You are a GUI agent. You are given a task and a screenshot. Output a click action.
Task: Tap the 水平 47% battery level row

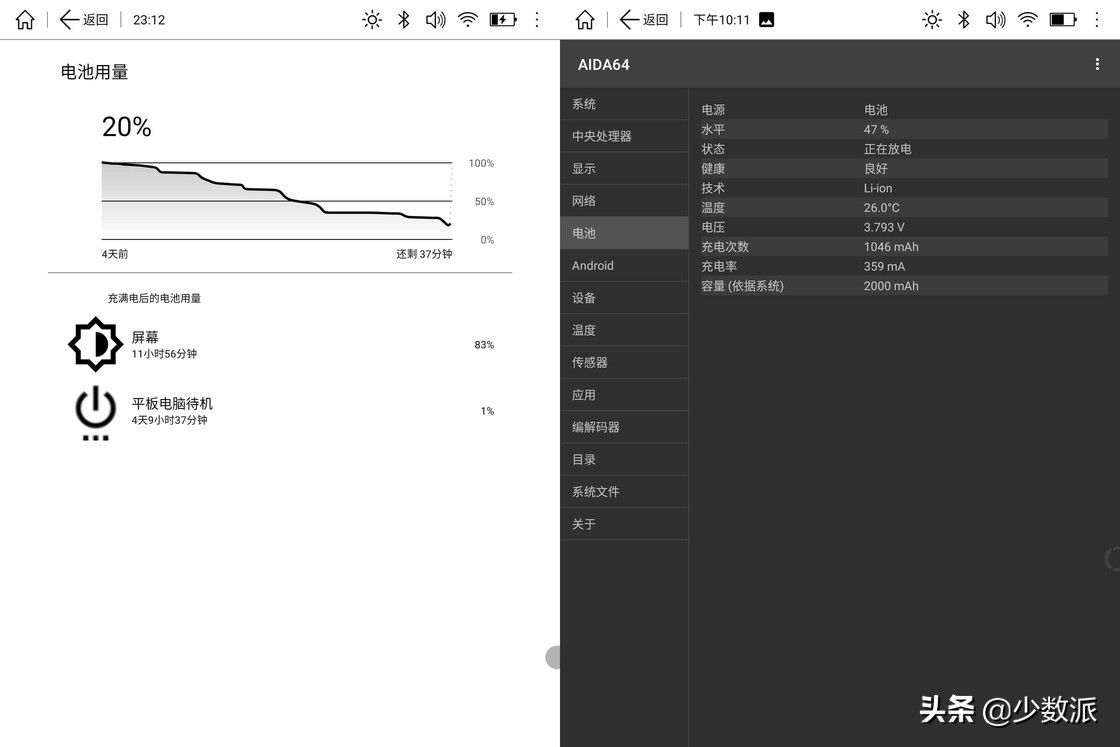[x=900, y=129]
